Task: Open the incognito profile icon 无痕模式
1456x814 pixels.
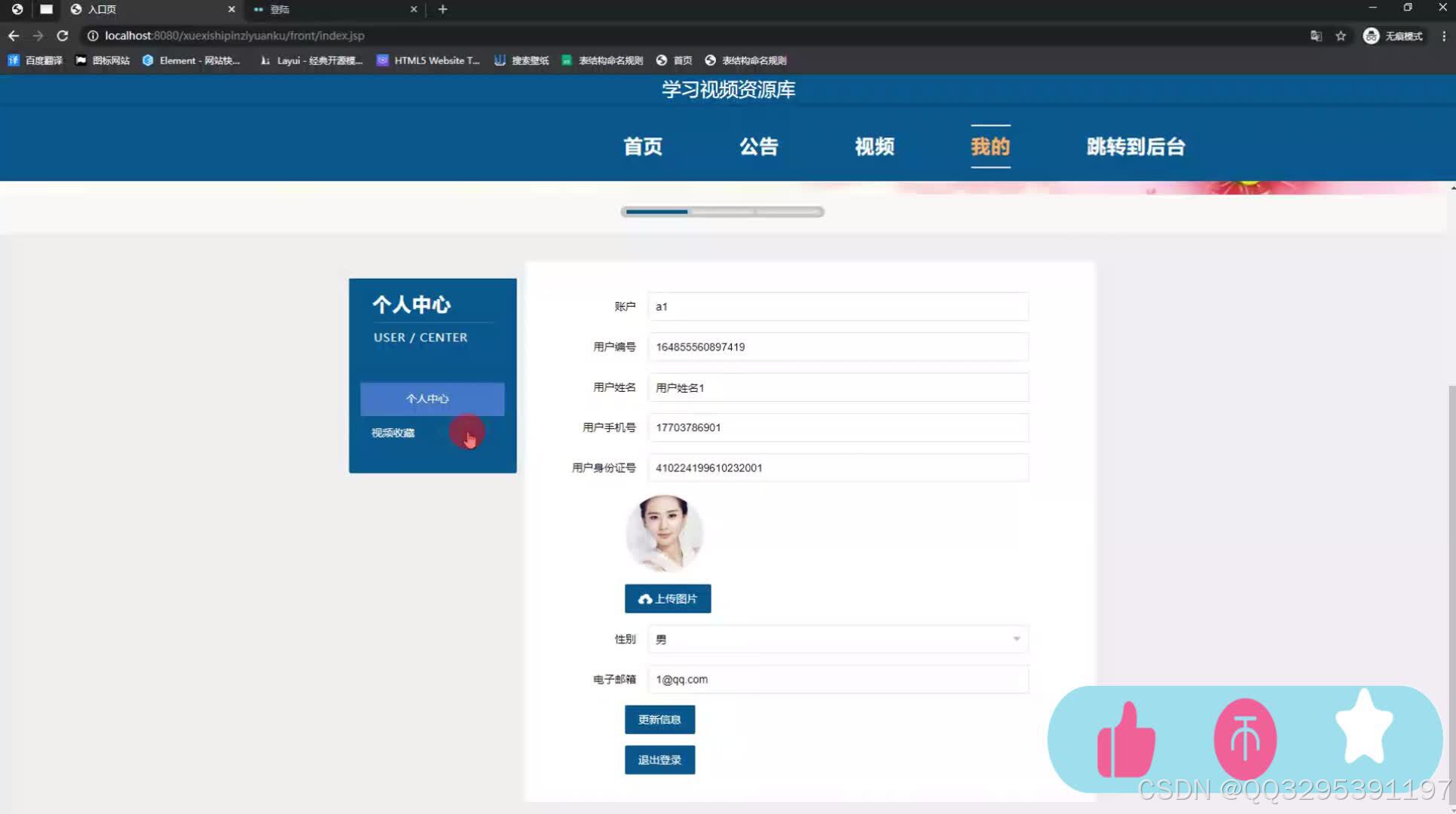Action: pyautogui.click(x=1393, y=35)
